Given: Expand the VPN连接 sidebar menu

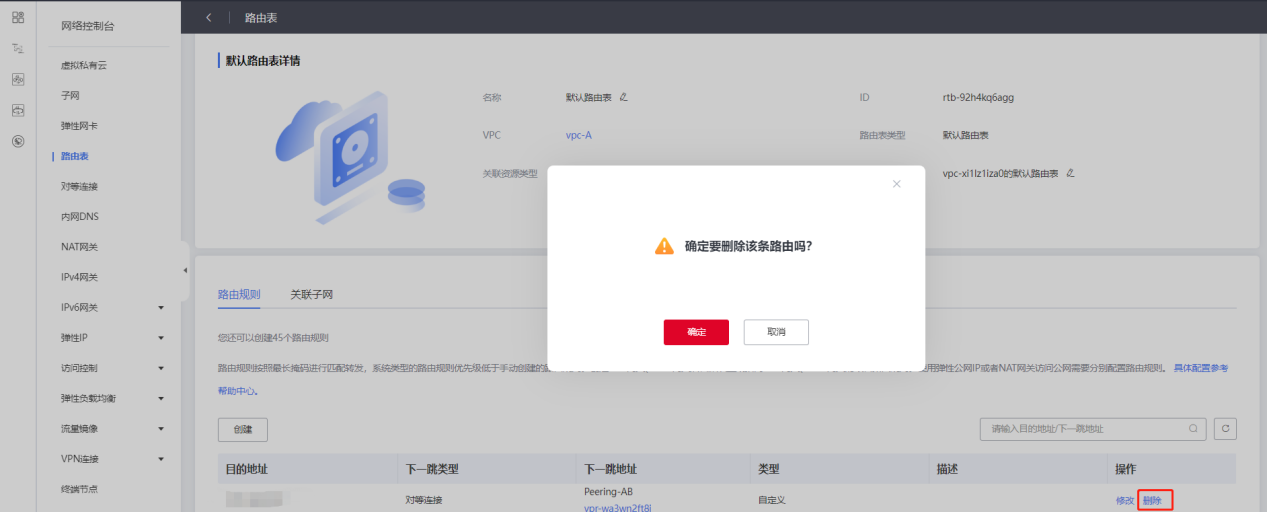Looking at the screenshot, I should click(x=161, y=459).
